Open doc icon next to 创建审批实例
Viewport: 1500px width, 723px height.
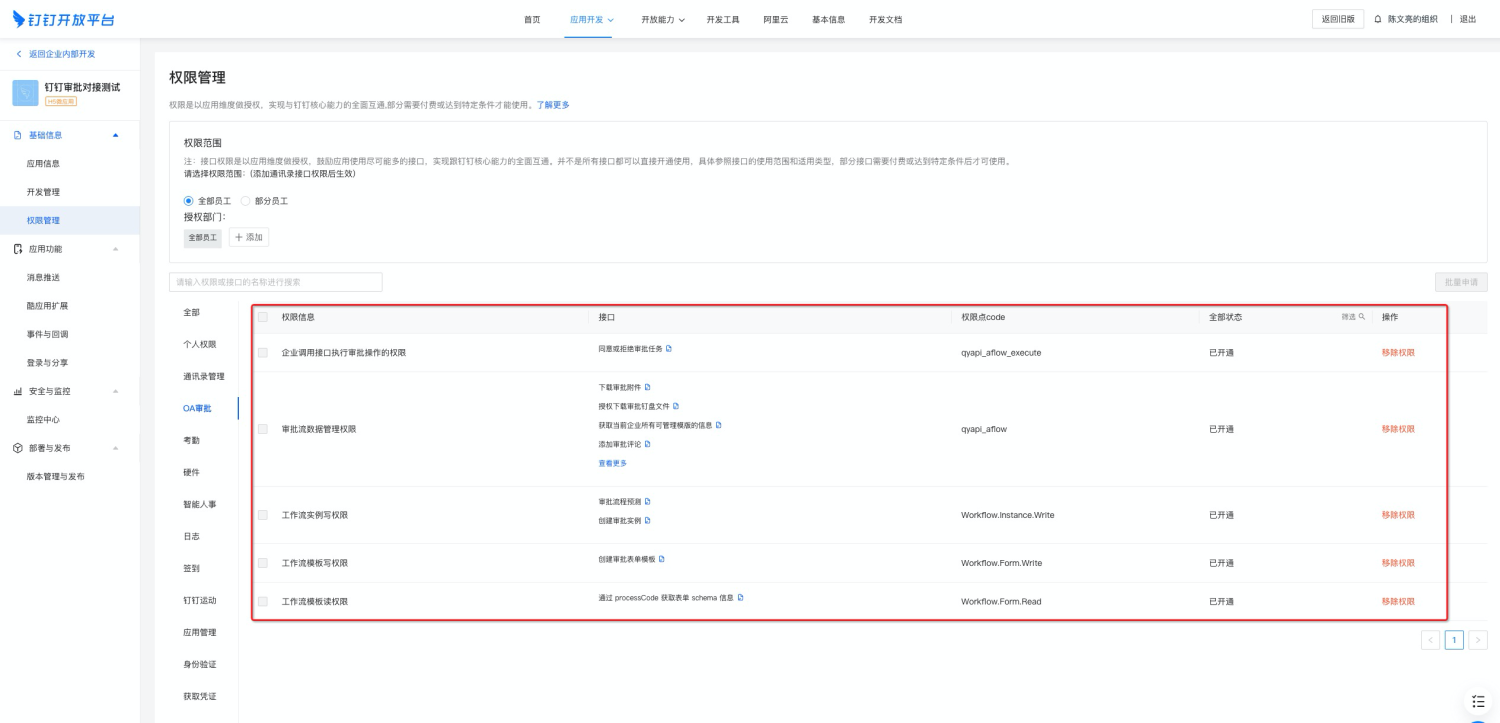pos(648,520)
